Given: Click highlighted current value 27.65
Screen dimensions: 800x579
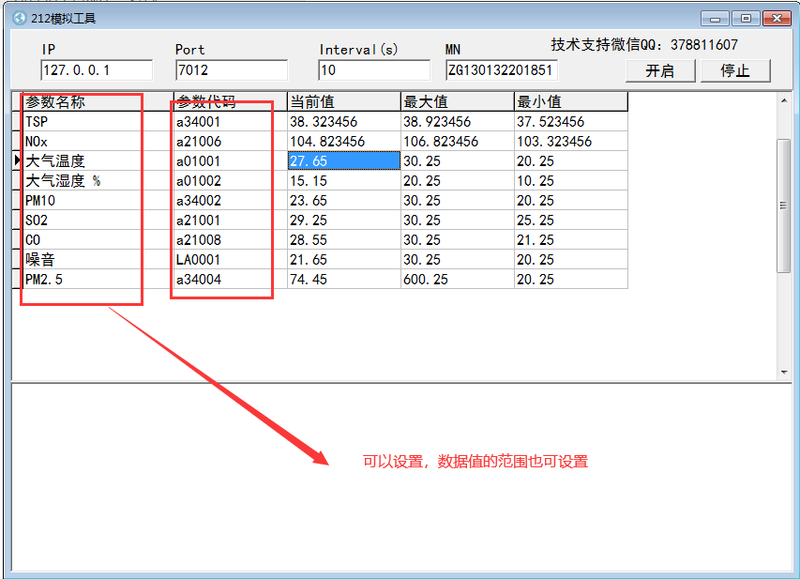Looking at the screenshot, I should pos(344,161).
